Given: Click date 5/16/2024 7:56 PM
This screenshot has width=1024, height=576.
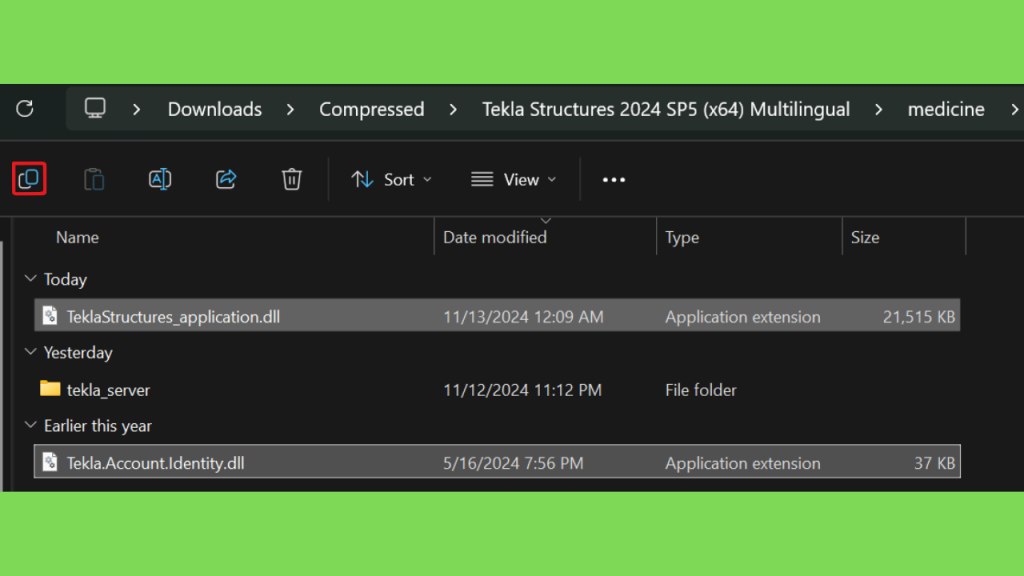Looking at the screenshot, I should click(x=513, y=463).
